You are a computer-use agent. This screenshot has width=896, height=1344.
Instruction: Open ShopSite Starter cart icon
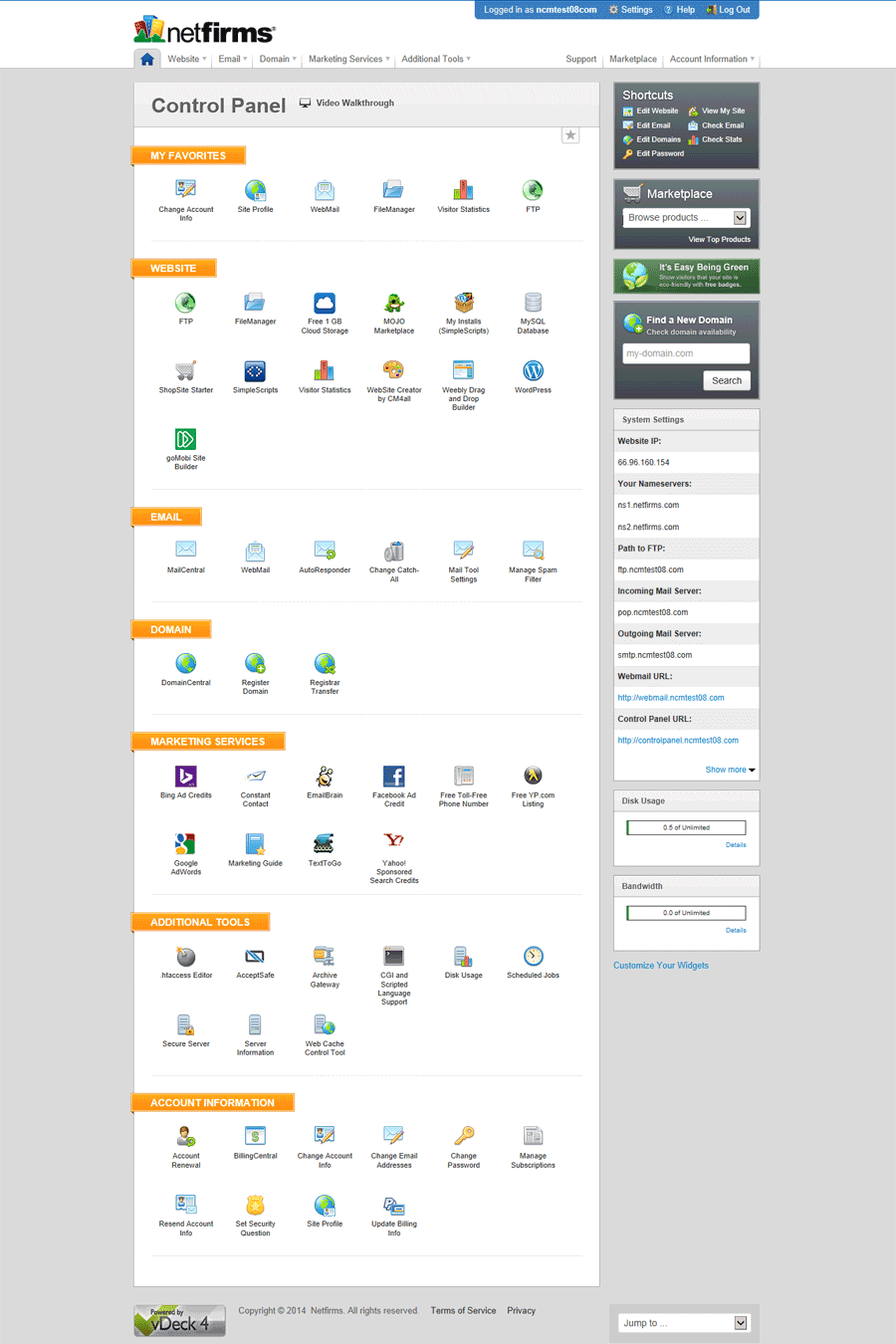(x=186, y=371)
